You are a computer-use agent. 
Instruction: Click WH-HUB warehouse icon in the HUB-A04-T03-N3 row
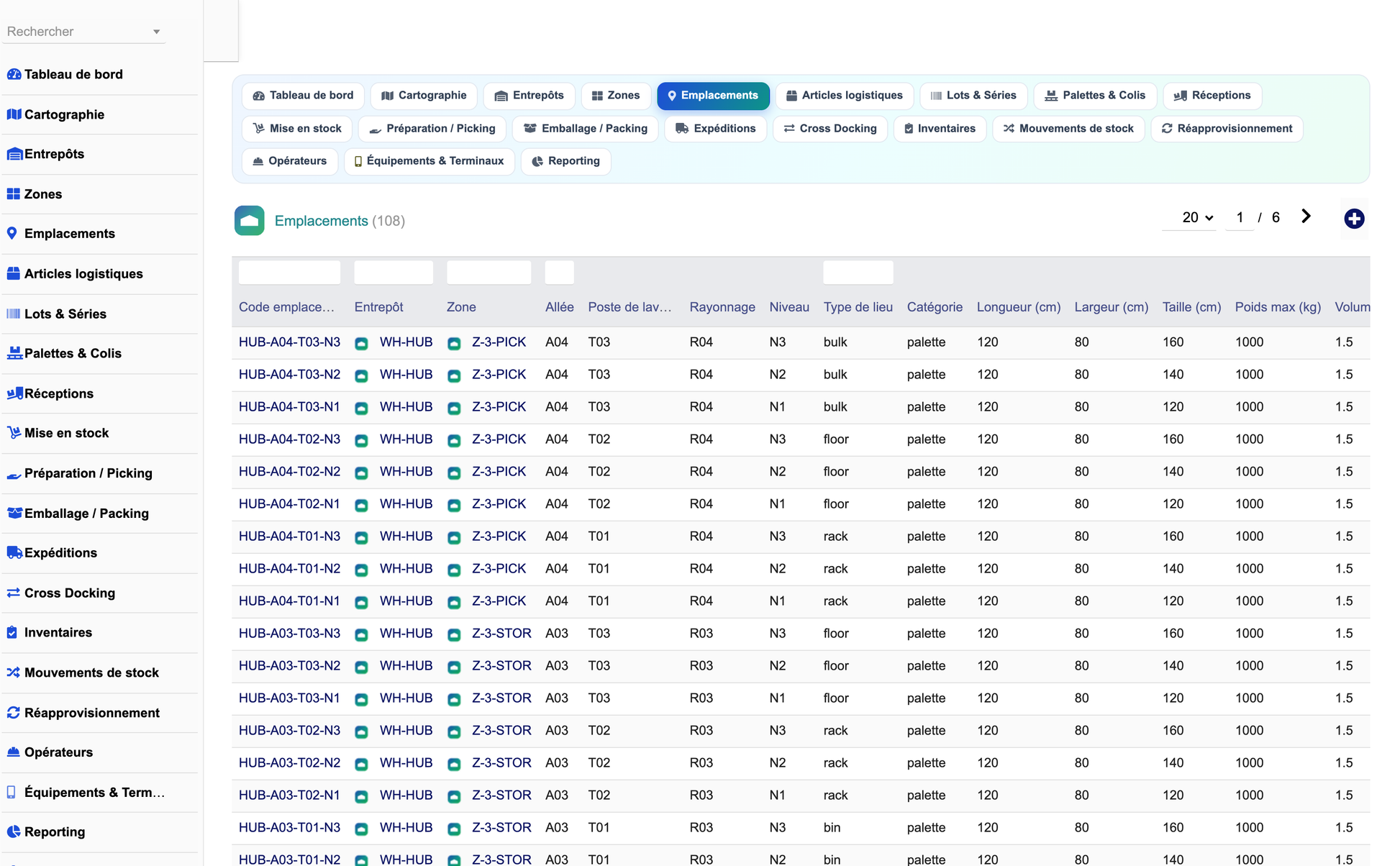point(362,343)
